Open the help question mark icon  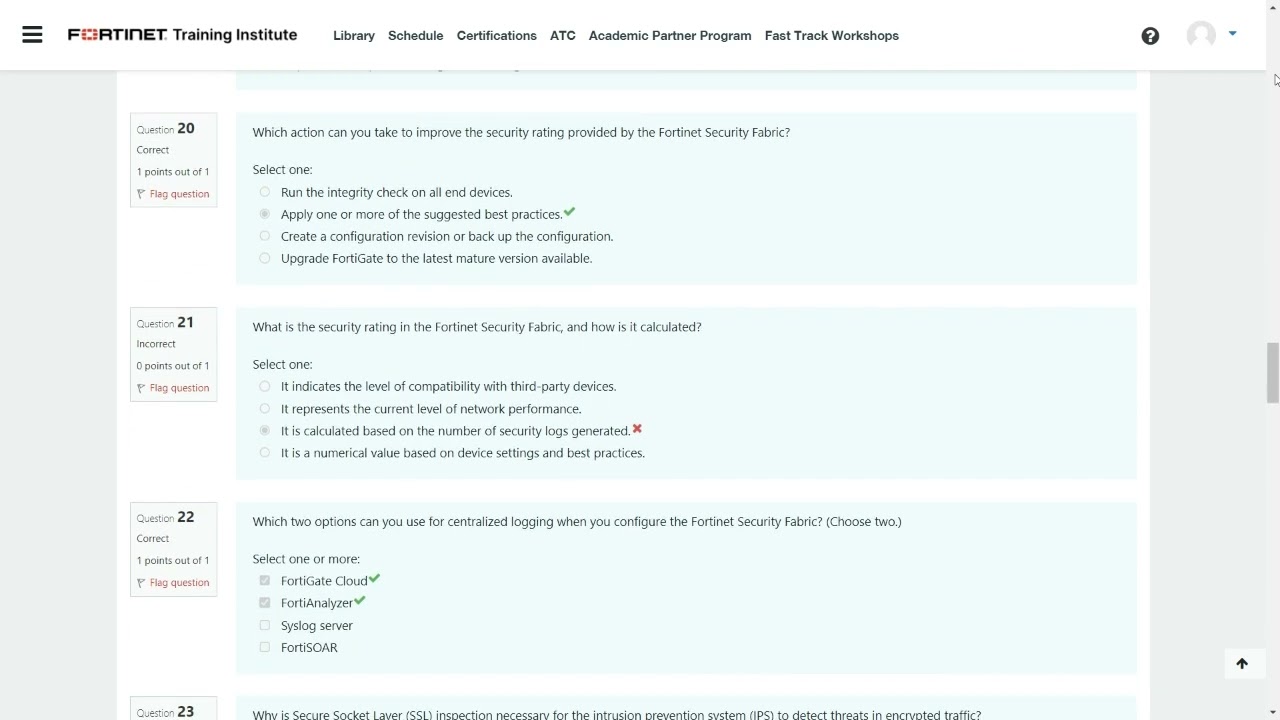tap(1150, 36)
